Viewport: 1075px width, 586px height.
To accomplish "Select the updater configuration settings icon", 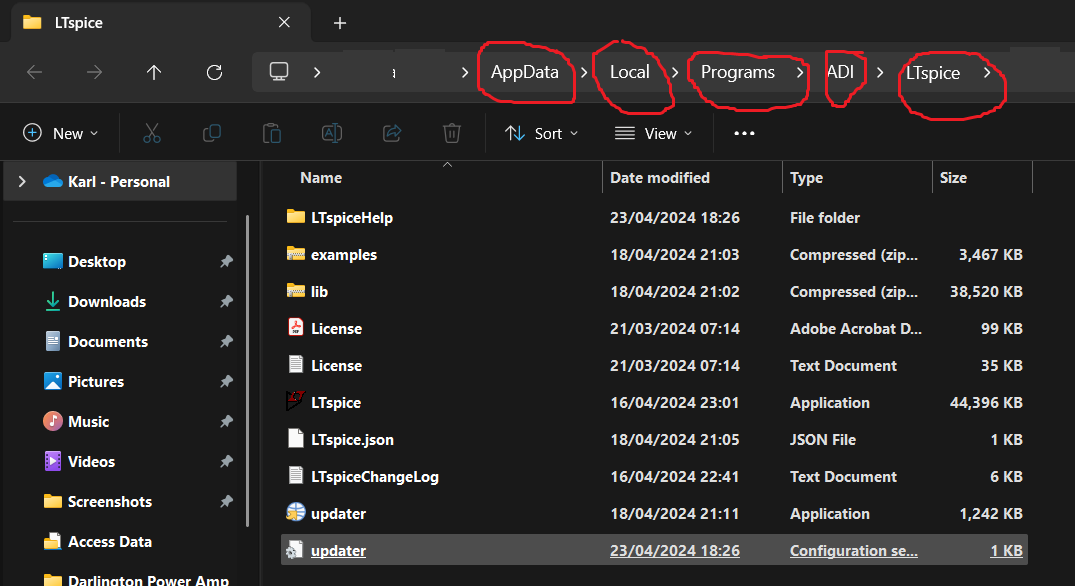I will coord(295,550).
